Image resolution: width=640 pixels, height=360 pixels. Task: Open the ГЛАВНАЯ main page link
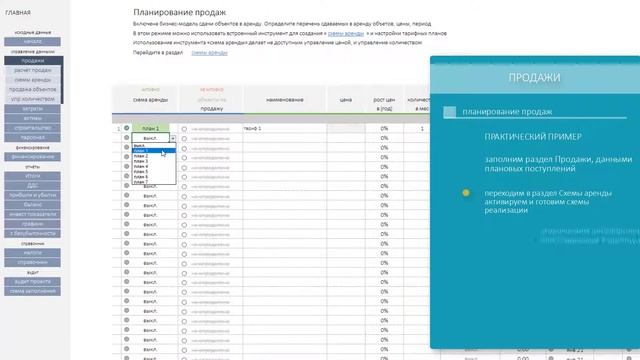pyautogui.click(x=18, y=13)
